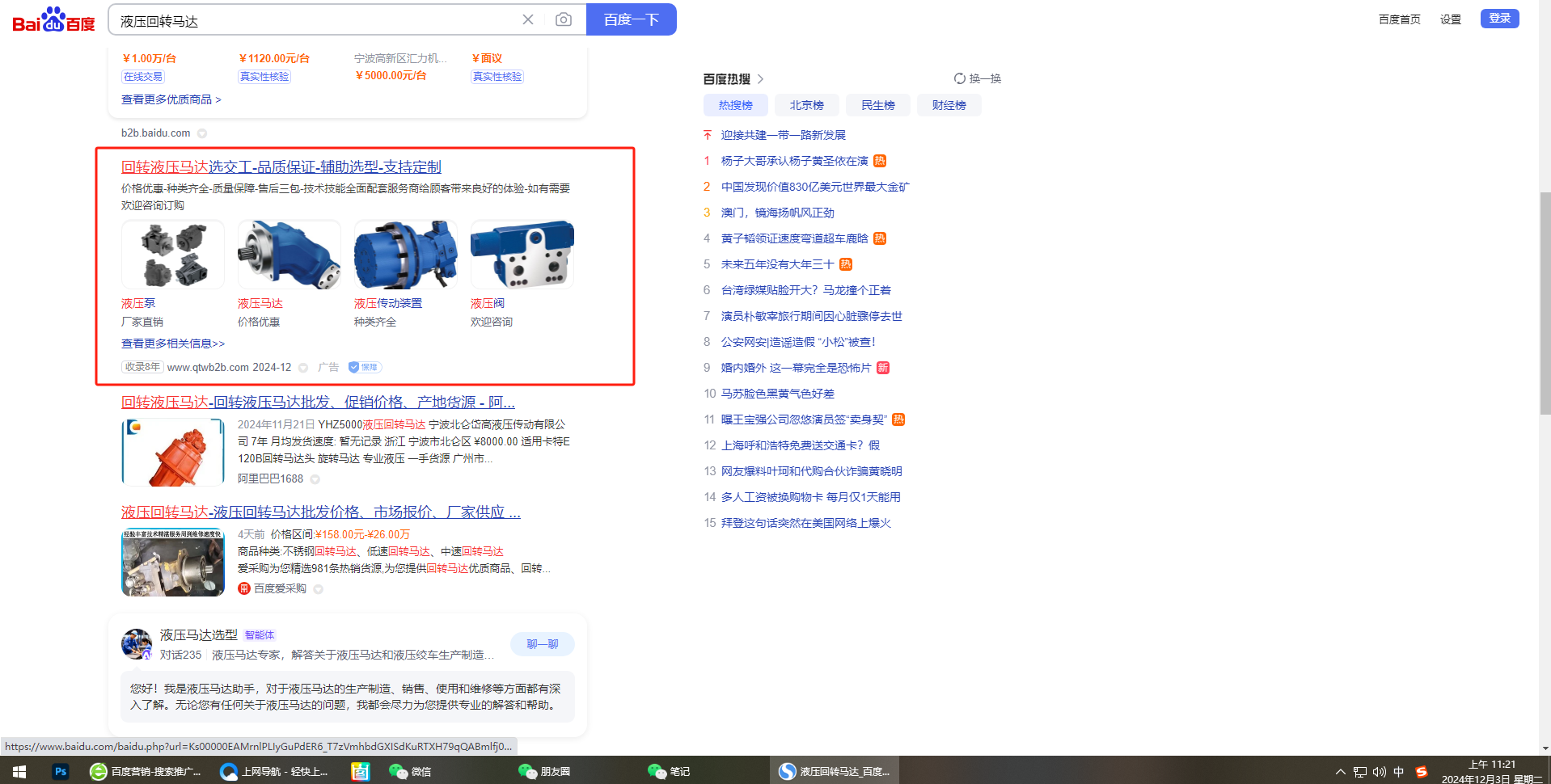Click the page vertical scrollbar thumb

[x=1545, y=303]
